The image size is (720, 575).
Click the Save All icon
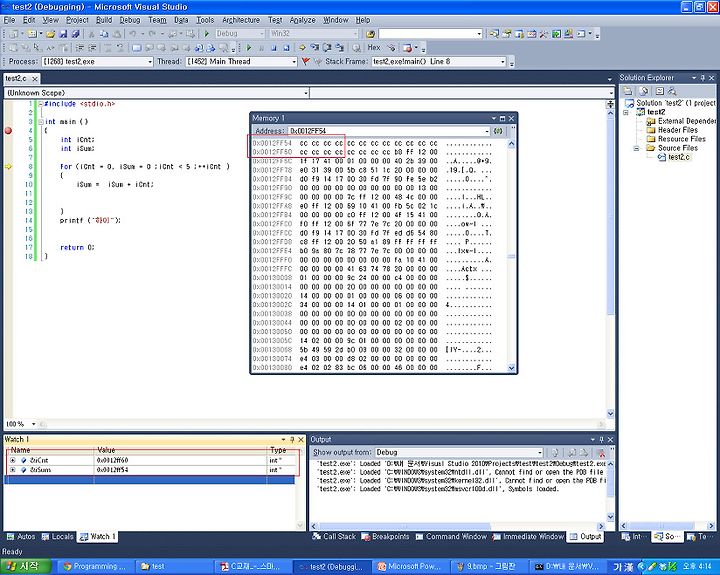pyautogui.click(x=76, y=34)
